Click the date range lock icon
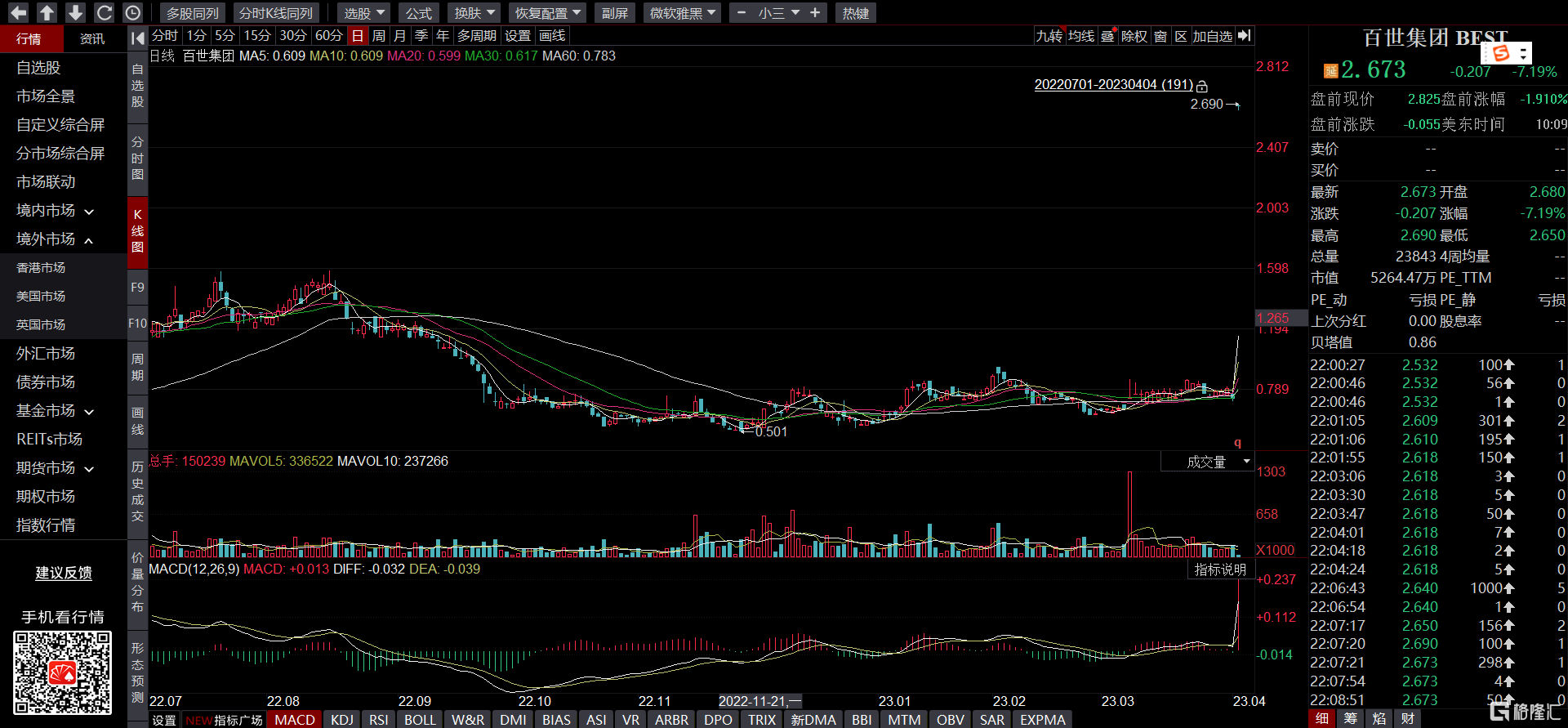This screenshot has height=728, width=1568. (1202, 86)
